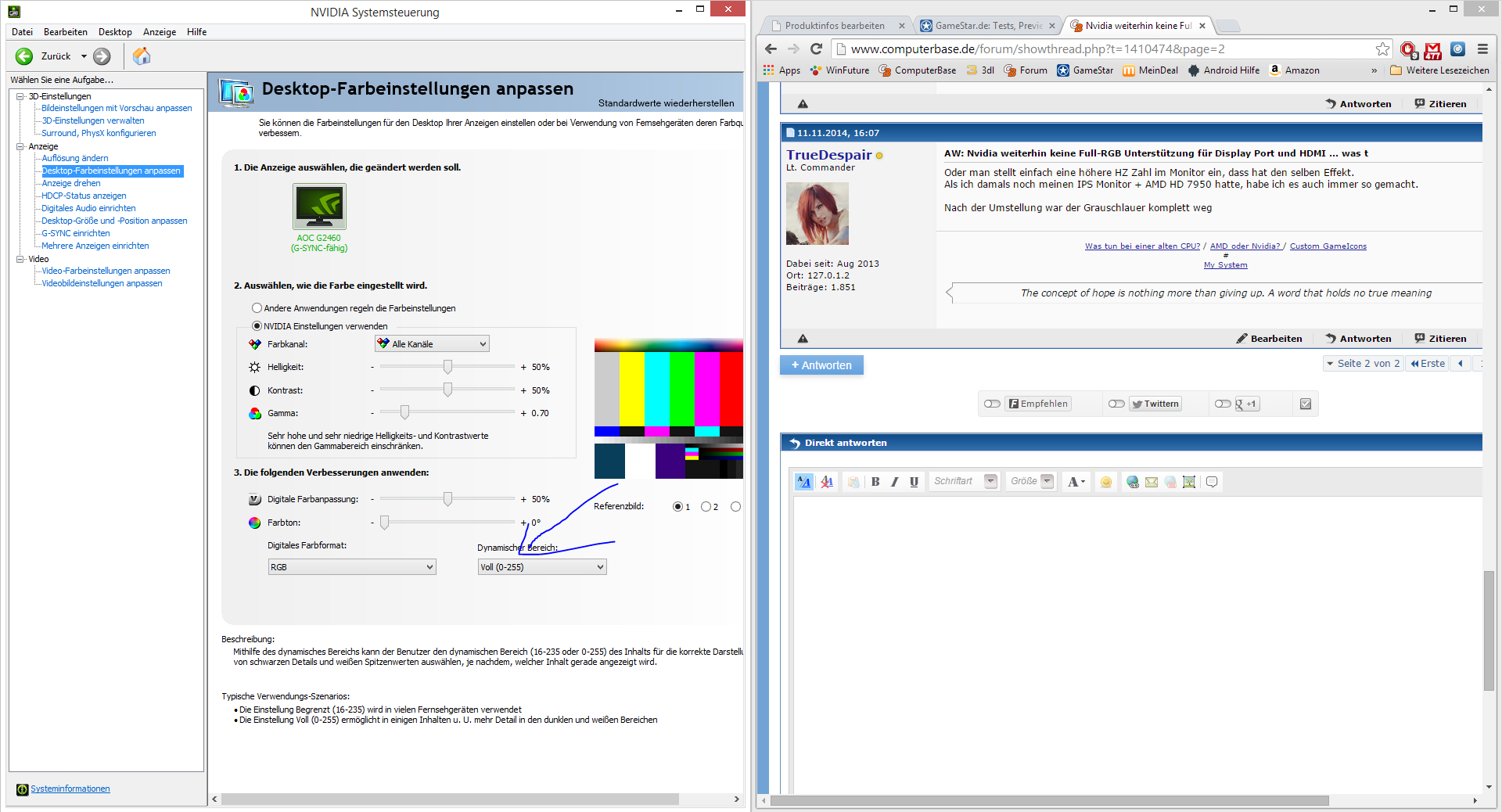Adjust the Helligkeit slider thumb
The height and width of the screenshot is (812, 1502).
pos(447,367)
